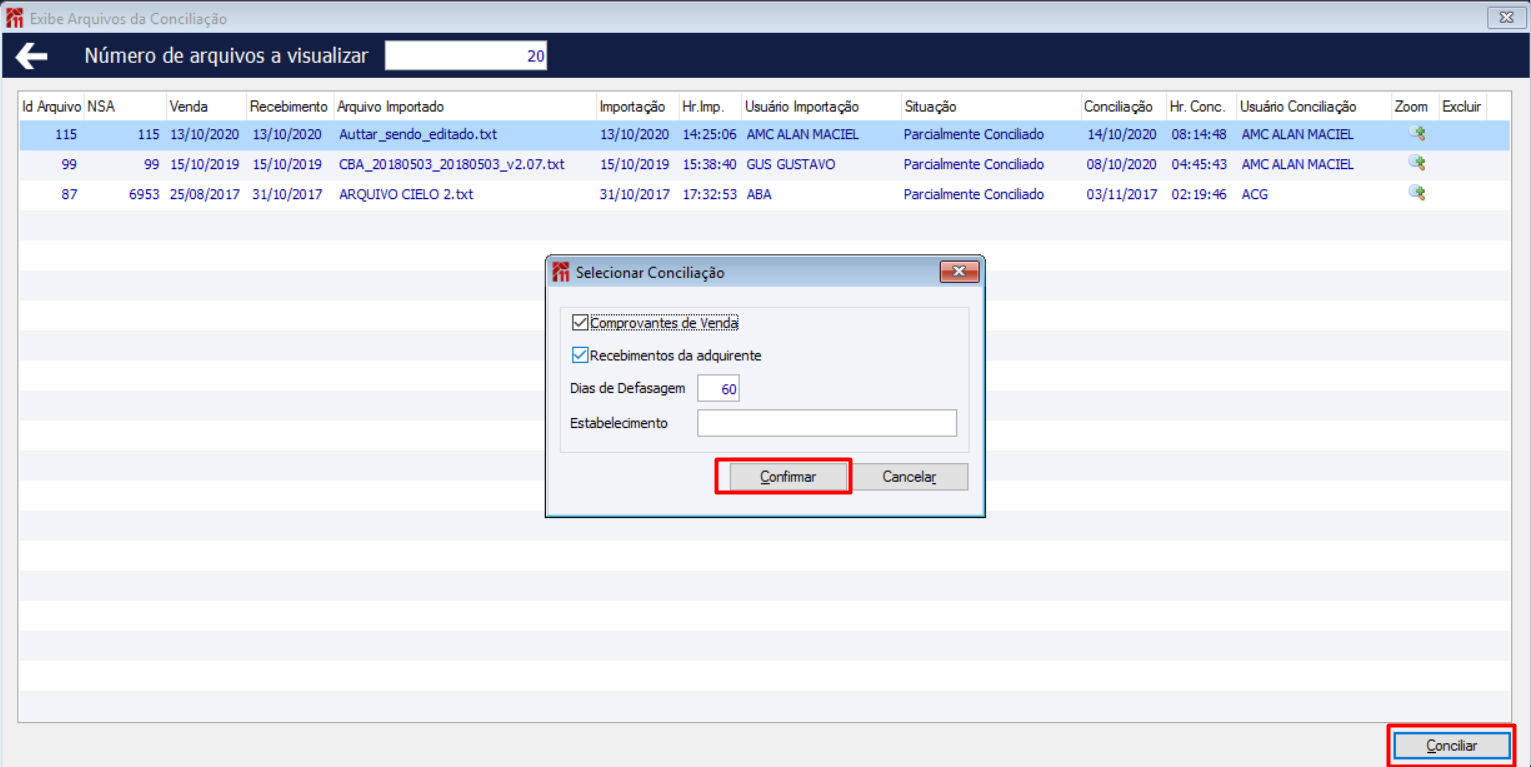Close the Selecionar Conciliação dialog
The width and height of the screenshot is (1531, 767).
pos(958,271)
